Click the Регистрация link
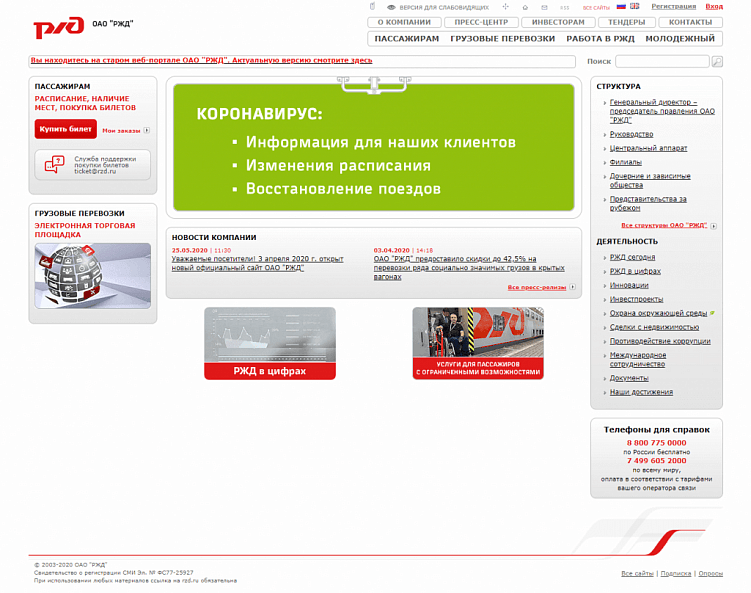751x593 pixels. pyautogui.click(x=673, y=6)
